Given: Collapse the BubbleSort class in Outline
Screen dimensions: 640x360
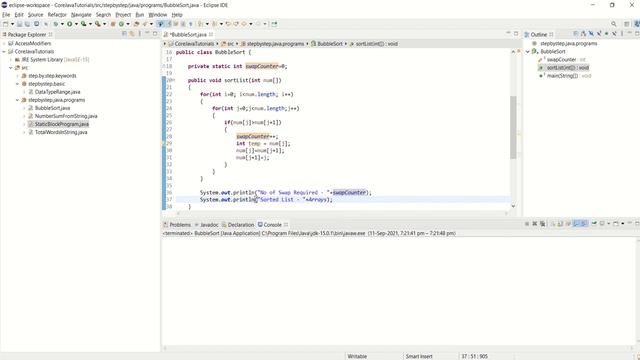Looking at the screenshot, I should [x=527, y=51].
